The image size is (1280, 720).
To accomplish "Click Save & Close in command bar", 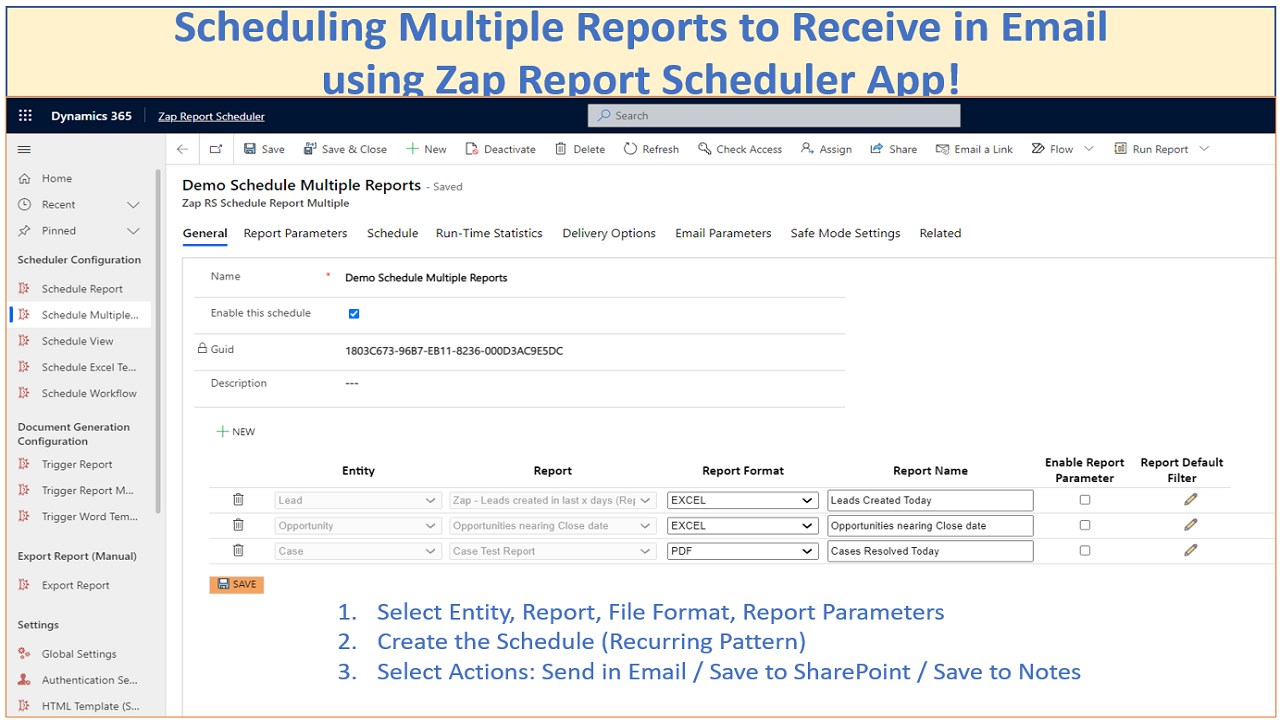I will [345, 149].
